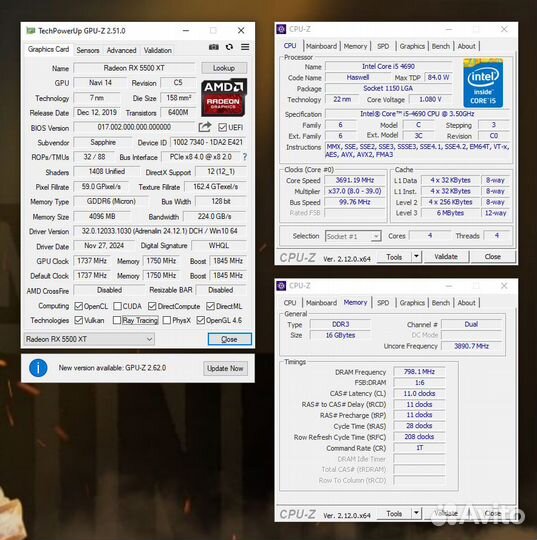
Task: Open Bench tab in top CPU-Z window
Action: (x=441, y=46)
